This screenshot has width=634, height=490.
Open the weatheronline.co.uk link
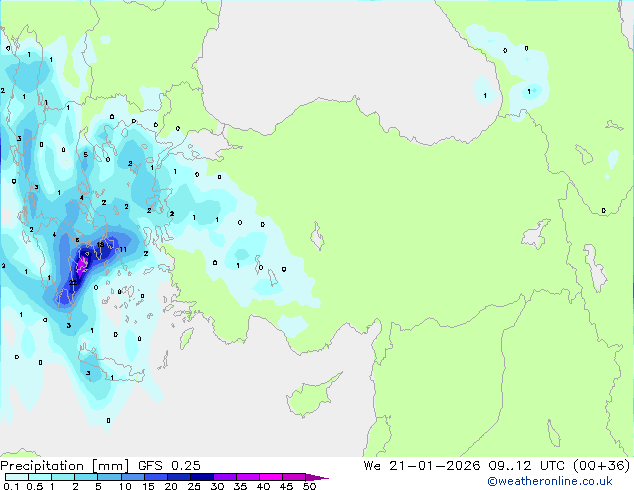(x=549, y=481)
